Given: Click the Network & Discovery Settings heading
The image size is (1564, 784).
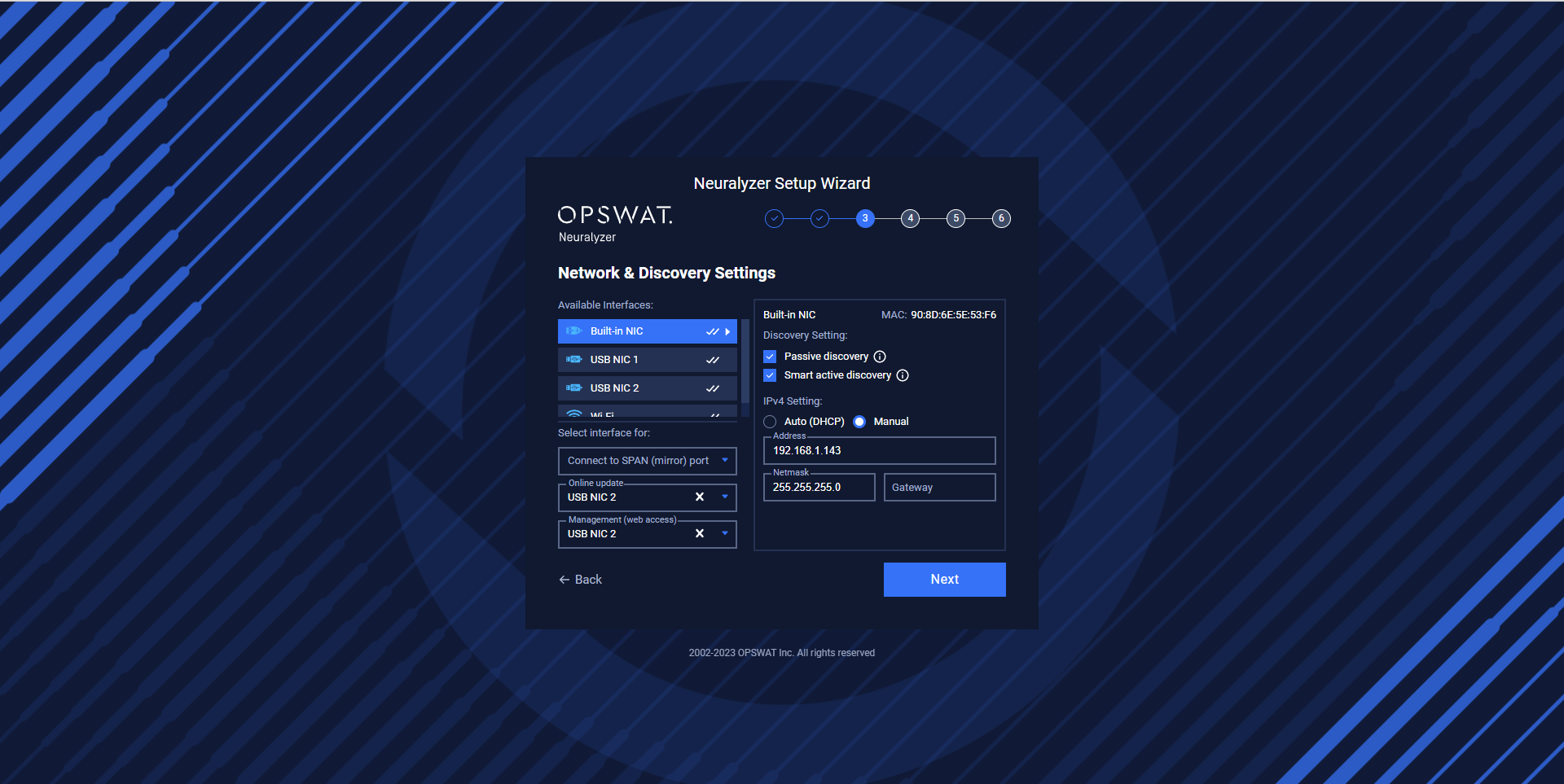Looking at the screenshot, I should 666,273.
